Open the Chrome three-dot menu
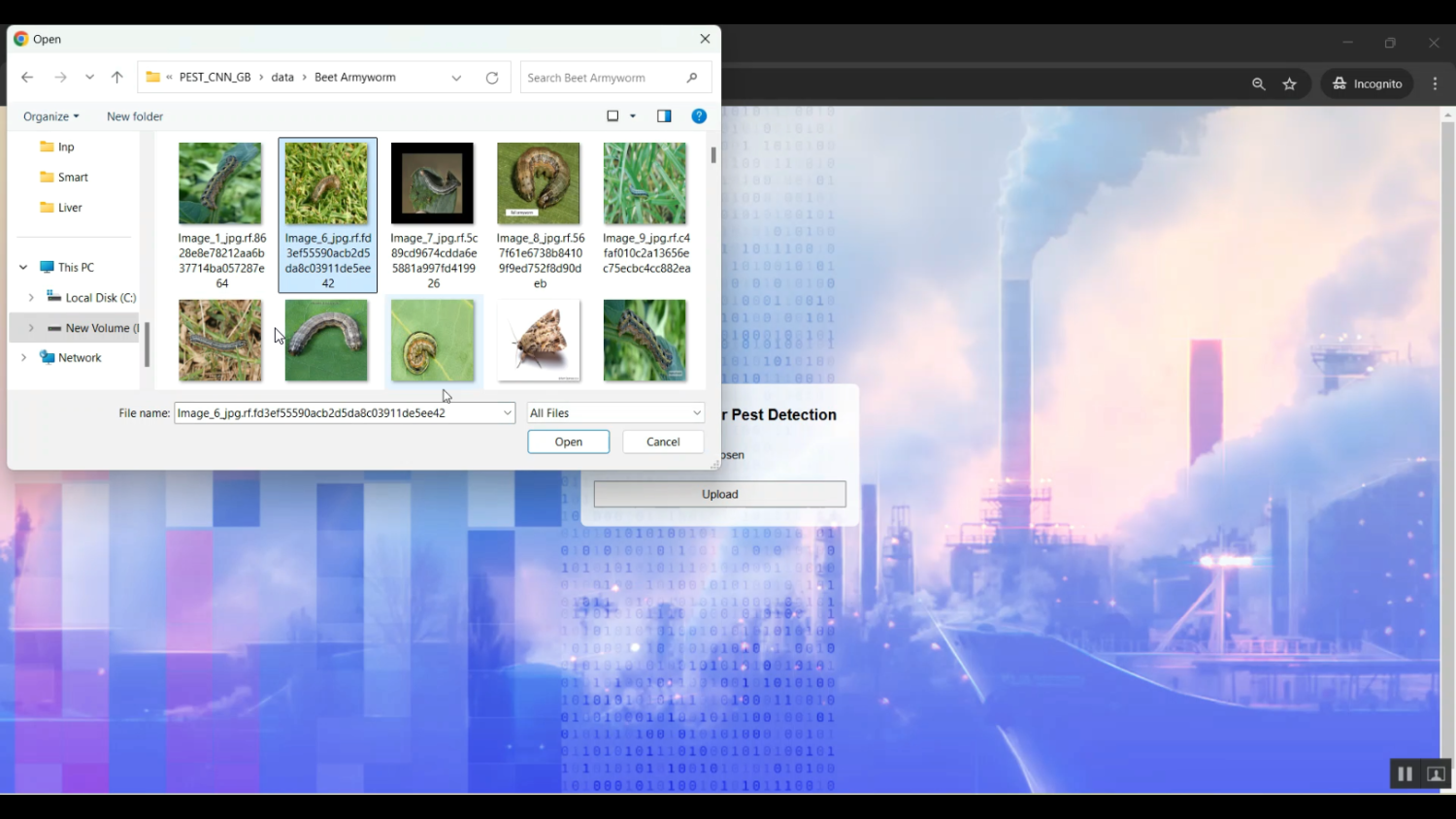The width and height of the screenshot is (1456, 819). pos(1435,84)
